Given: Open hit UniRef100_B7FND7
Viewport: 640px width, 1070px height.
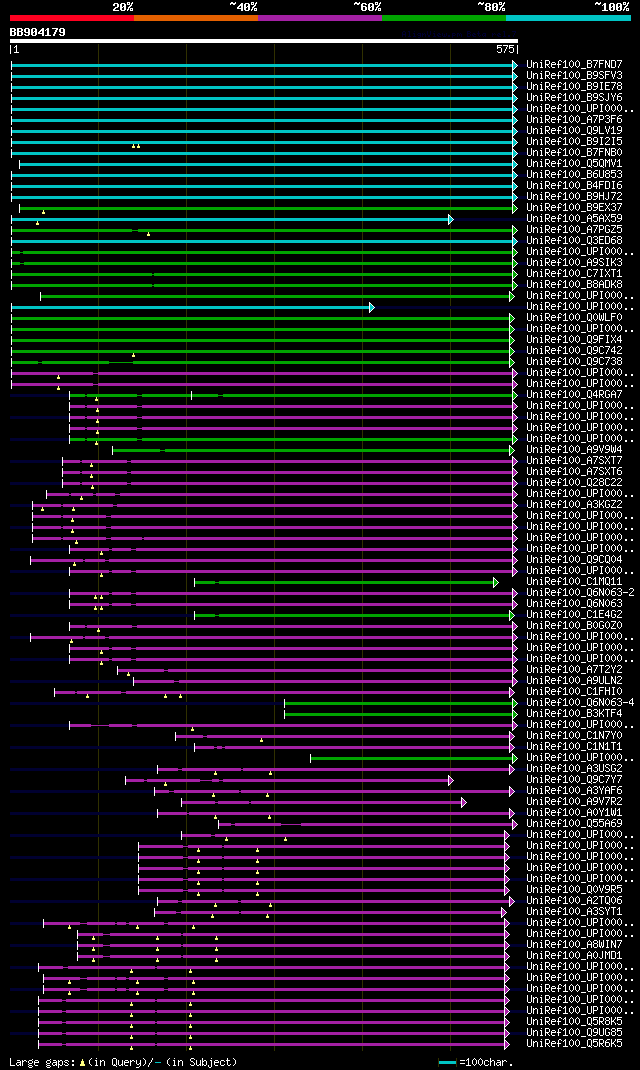Looking at the screenshot, I should pos(574,64).
